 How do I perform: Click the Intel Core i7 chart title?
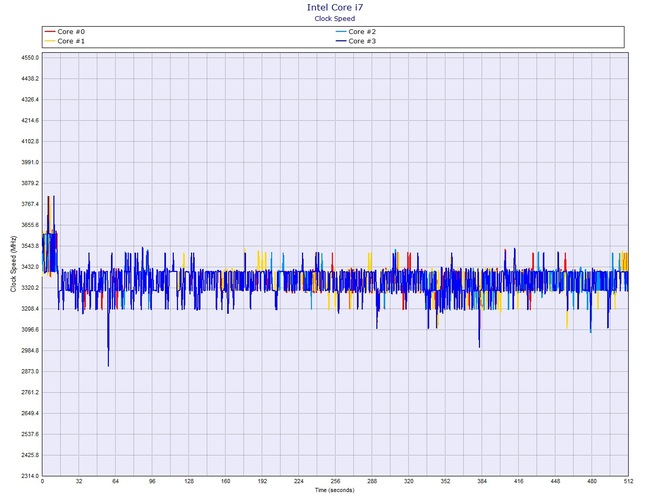point(335,7)
